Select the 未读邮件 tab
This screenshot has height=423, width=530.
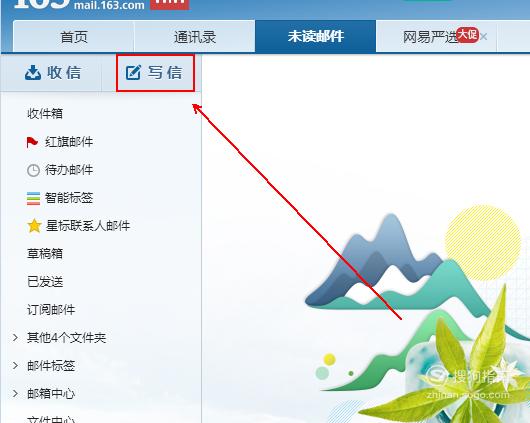[x=316, y=37]
